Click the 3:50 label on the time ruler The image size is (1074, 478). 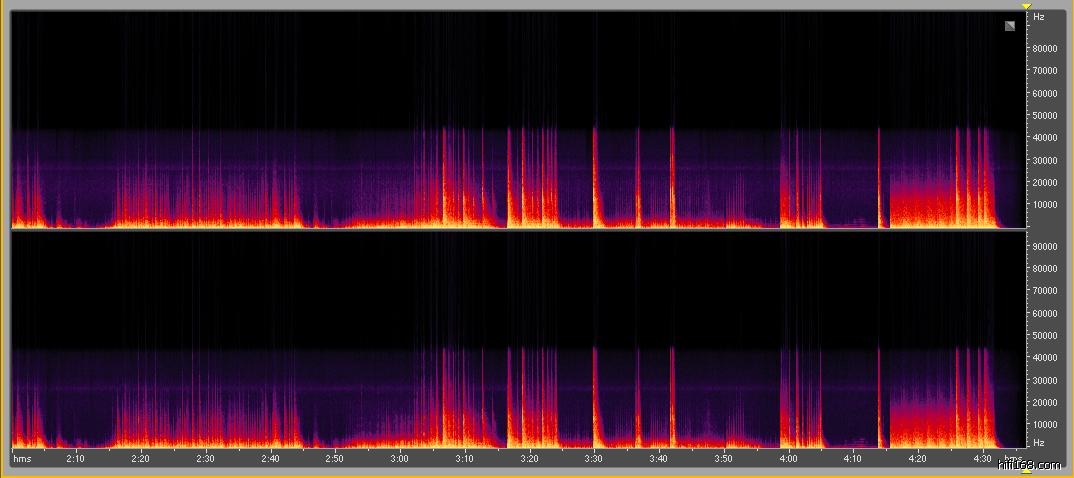coord(723,458)
